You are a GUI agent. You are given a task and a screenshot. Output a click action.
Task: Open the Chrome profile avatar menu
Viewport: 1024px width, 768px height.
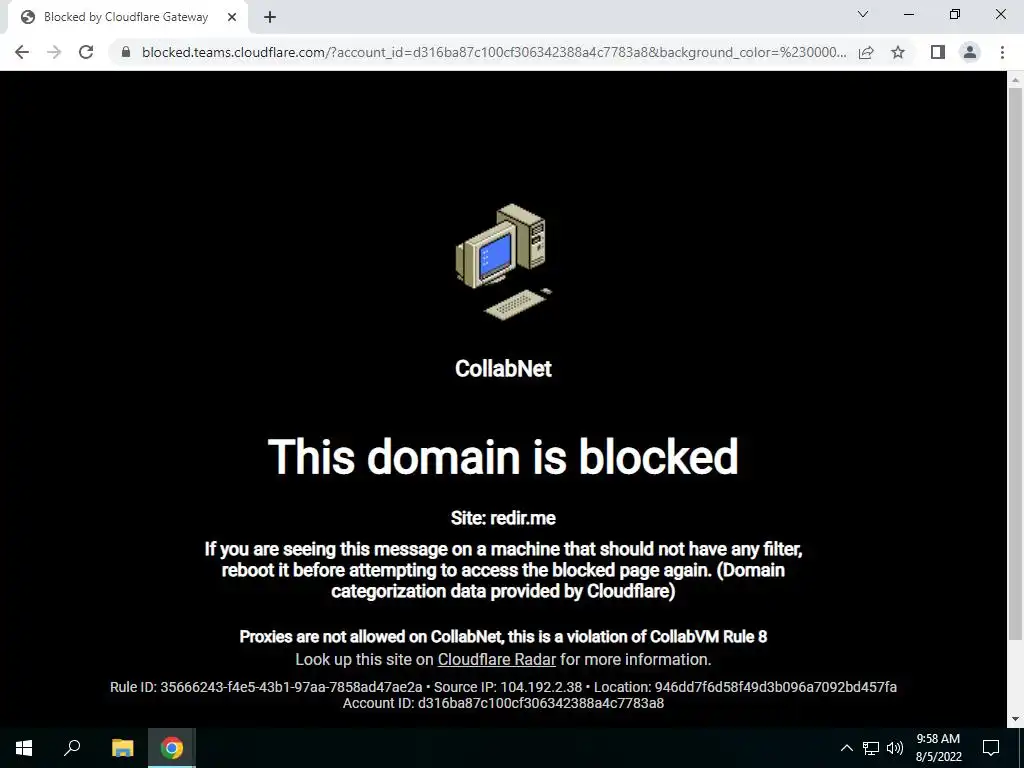point(970,52)
